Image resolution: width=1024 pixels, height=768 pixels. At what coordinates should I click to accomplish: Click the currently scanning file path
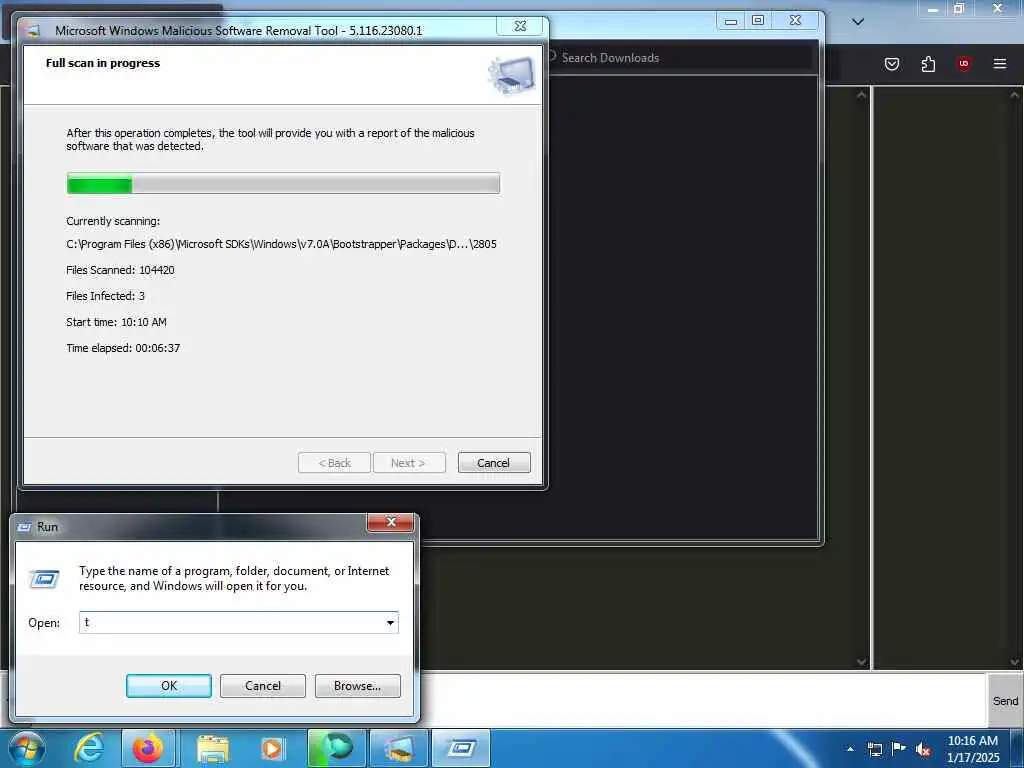click(x=281, y=244)
